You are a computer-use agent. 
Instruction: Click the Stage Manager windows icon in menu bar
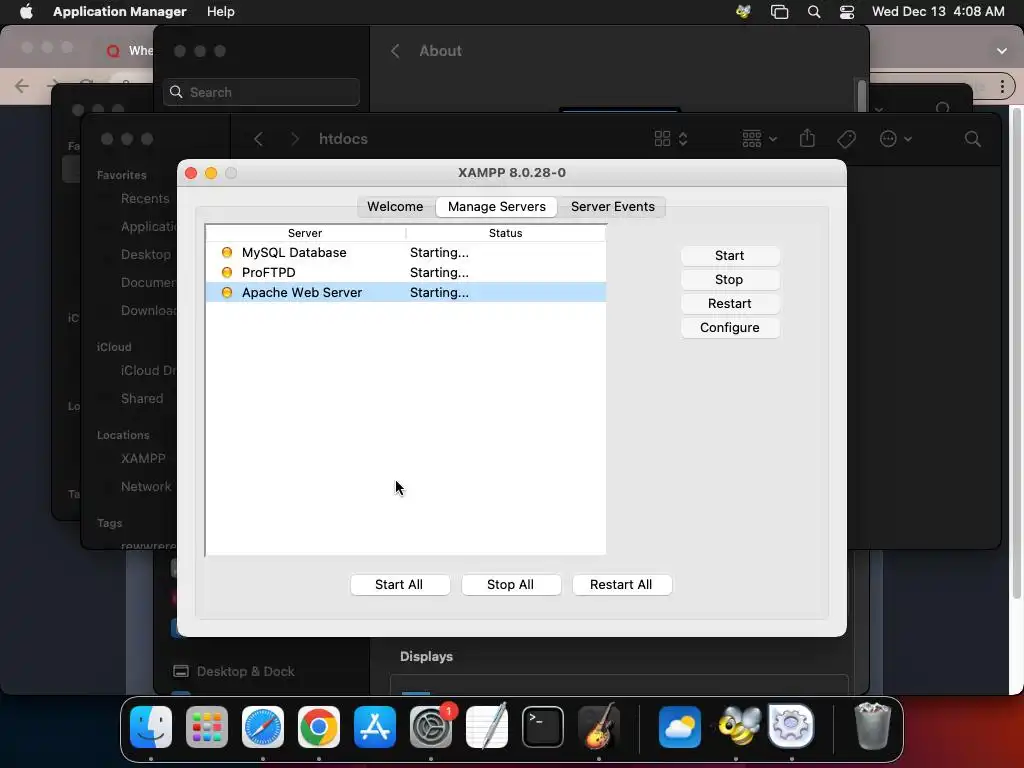point(779,12)
